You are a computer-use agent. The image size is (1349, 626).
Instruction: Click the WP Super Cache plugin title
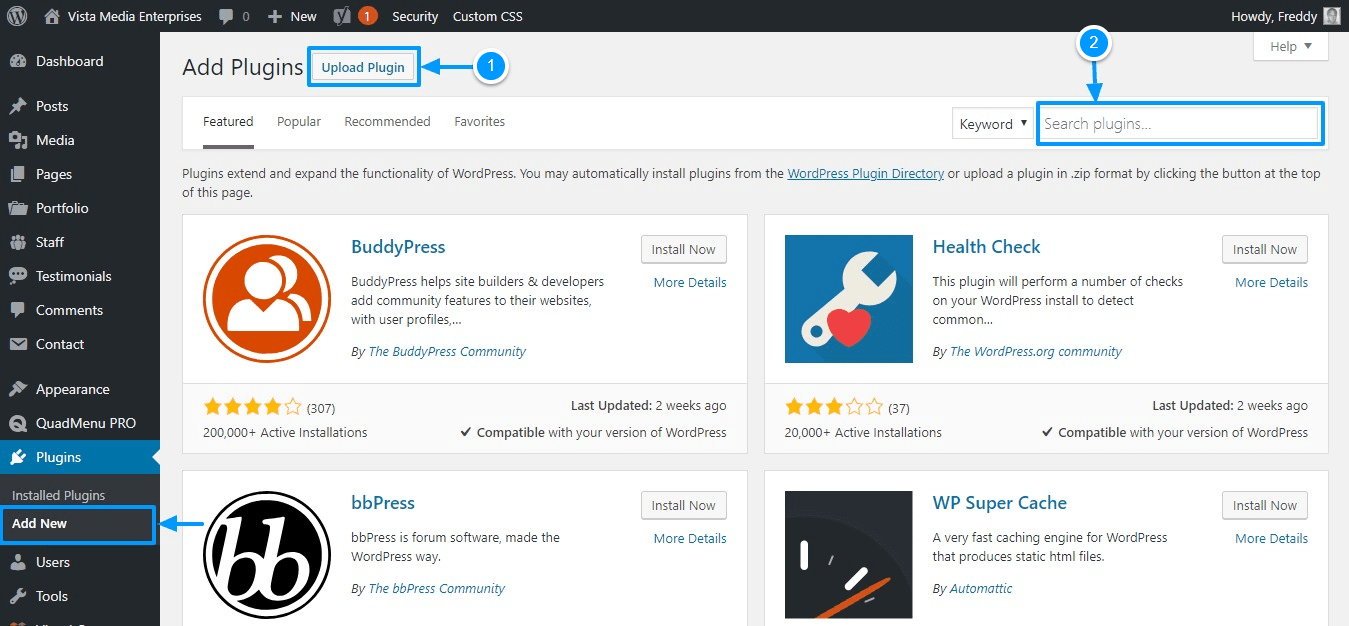pos(1000,503)
